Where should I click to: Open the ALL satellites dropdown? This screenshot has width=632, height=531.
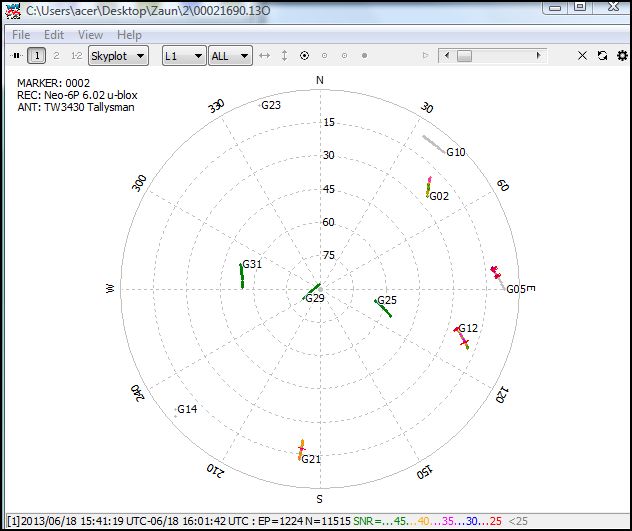click(230, 56)
